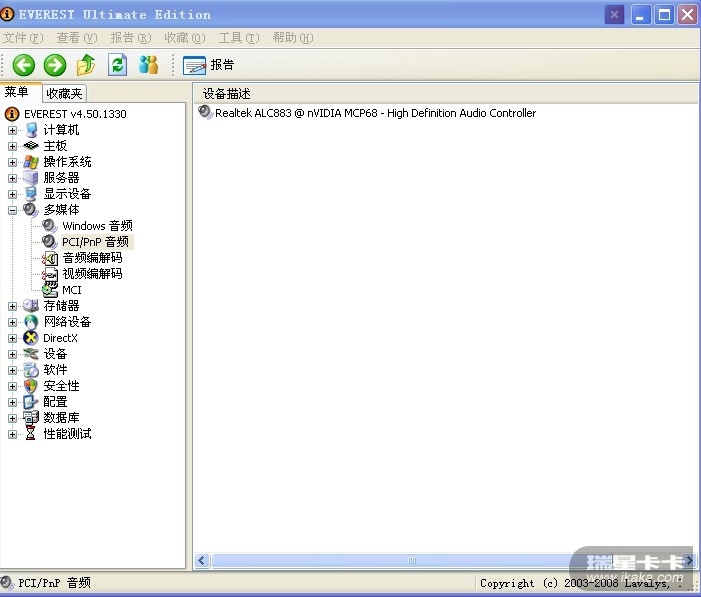Click the Realtek ALC883 device speaker icon
This screenshot has height=597, width=701.
pyautogui.click(x=205, y=112)
